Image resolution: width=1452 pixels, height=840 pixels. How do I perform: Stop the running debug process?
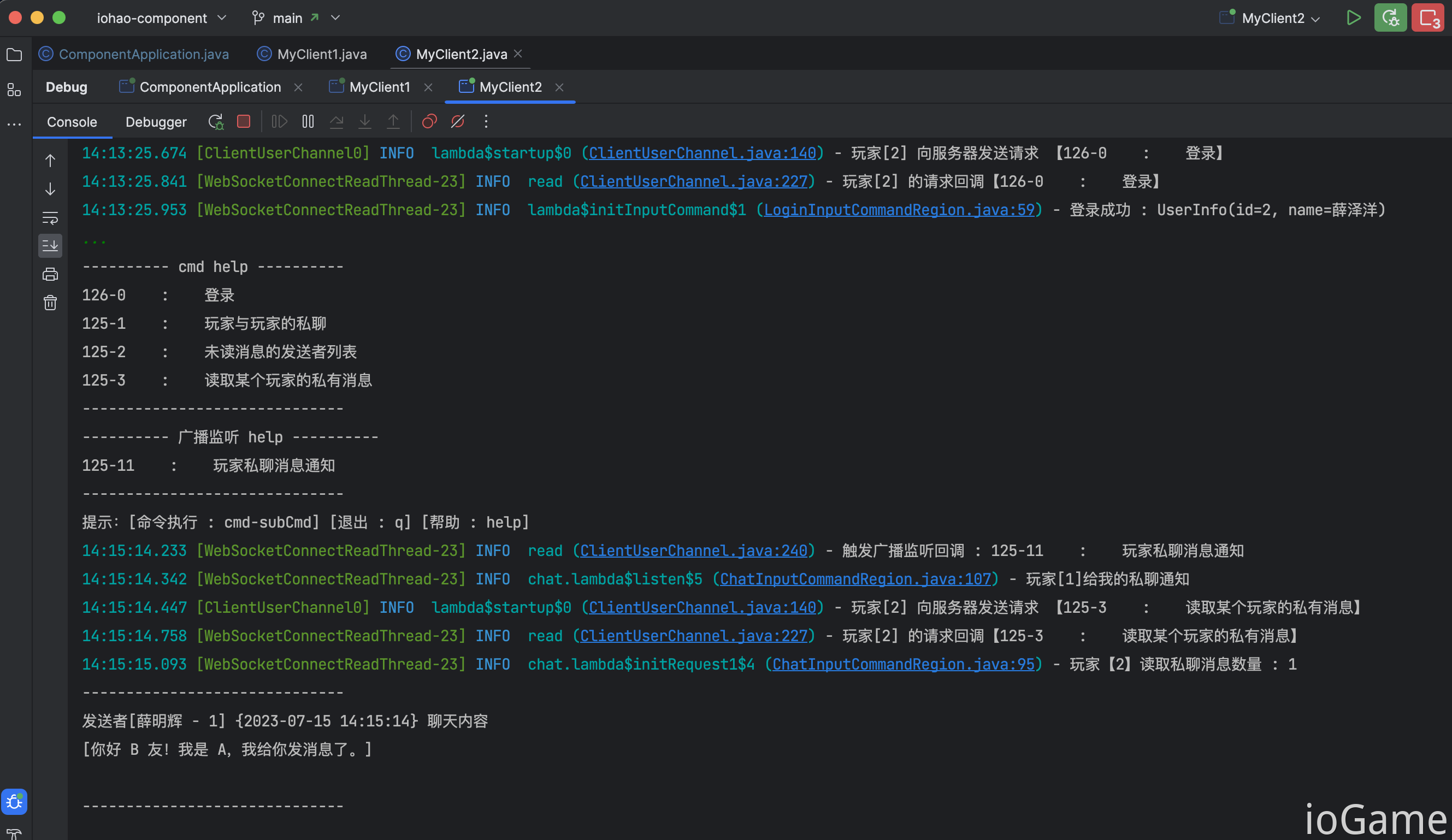point(244,122)
